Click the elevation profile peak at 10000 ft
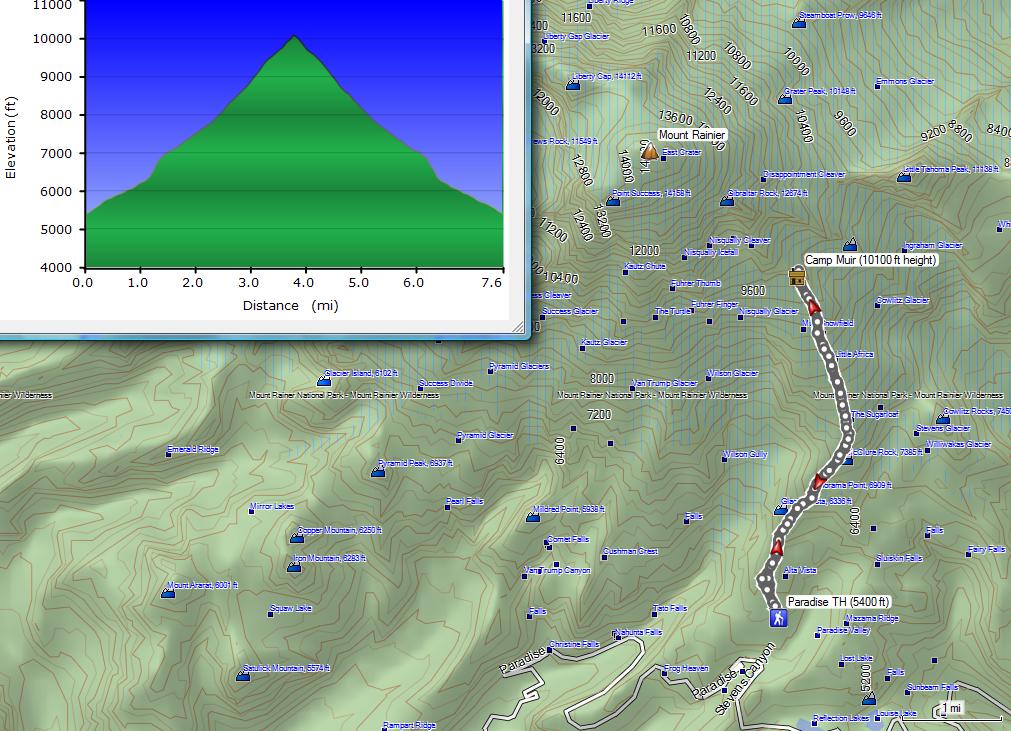 (x=294, y=37)
